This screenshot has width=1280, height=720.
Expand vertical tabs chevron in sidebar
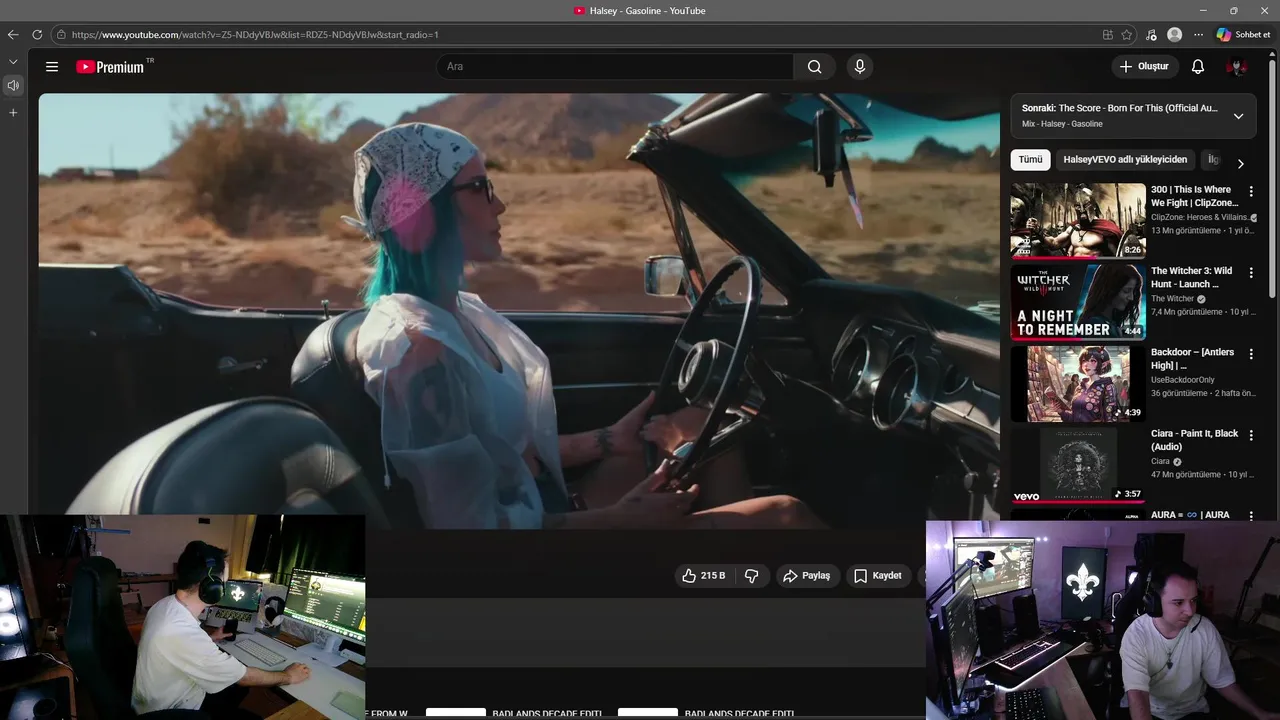pos(13,62)
